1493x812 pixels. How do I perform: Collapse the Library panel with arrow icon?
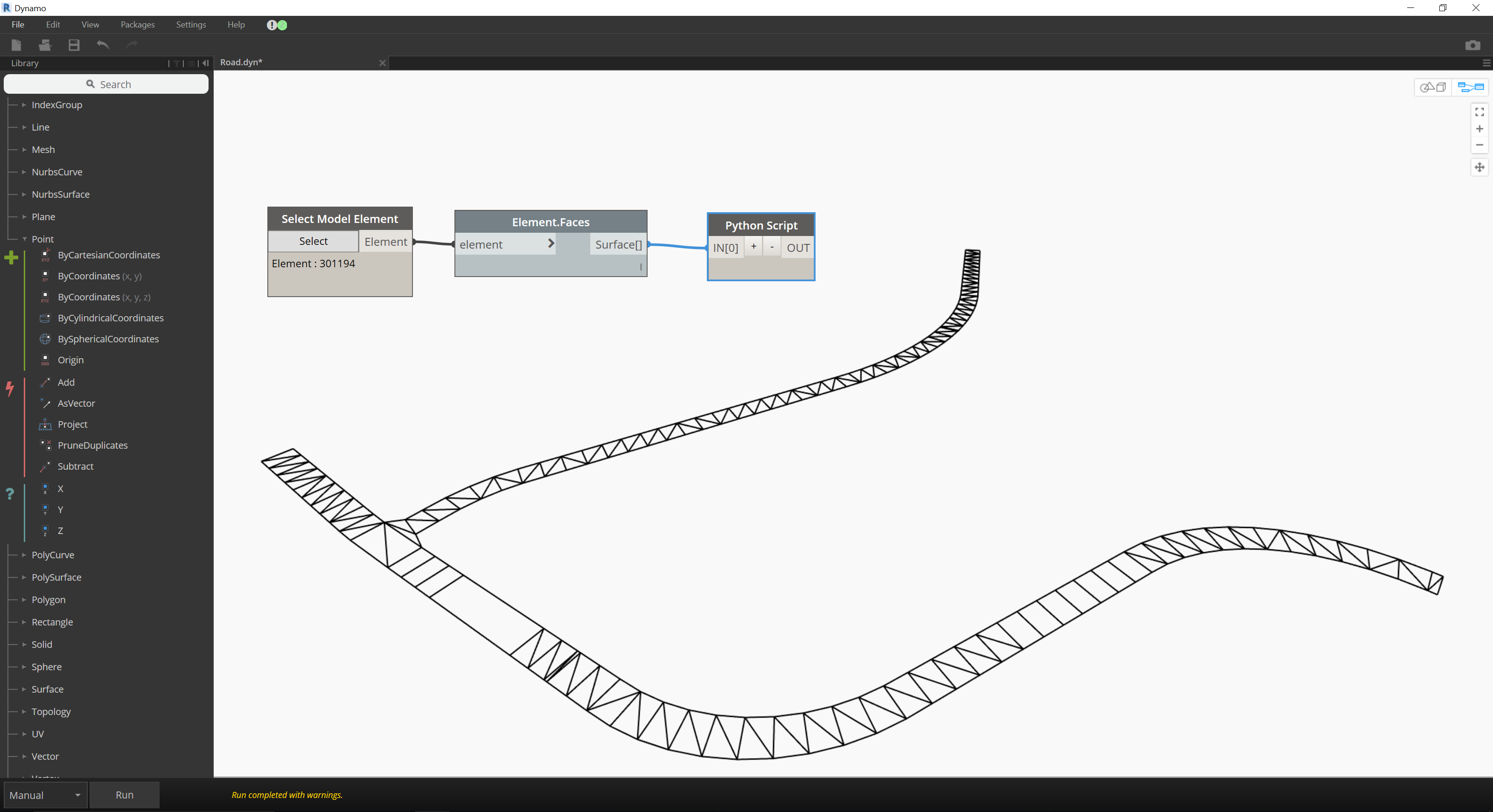coord(205,63)
